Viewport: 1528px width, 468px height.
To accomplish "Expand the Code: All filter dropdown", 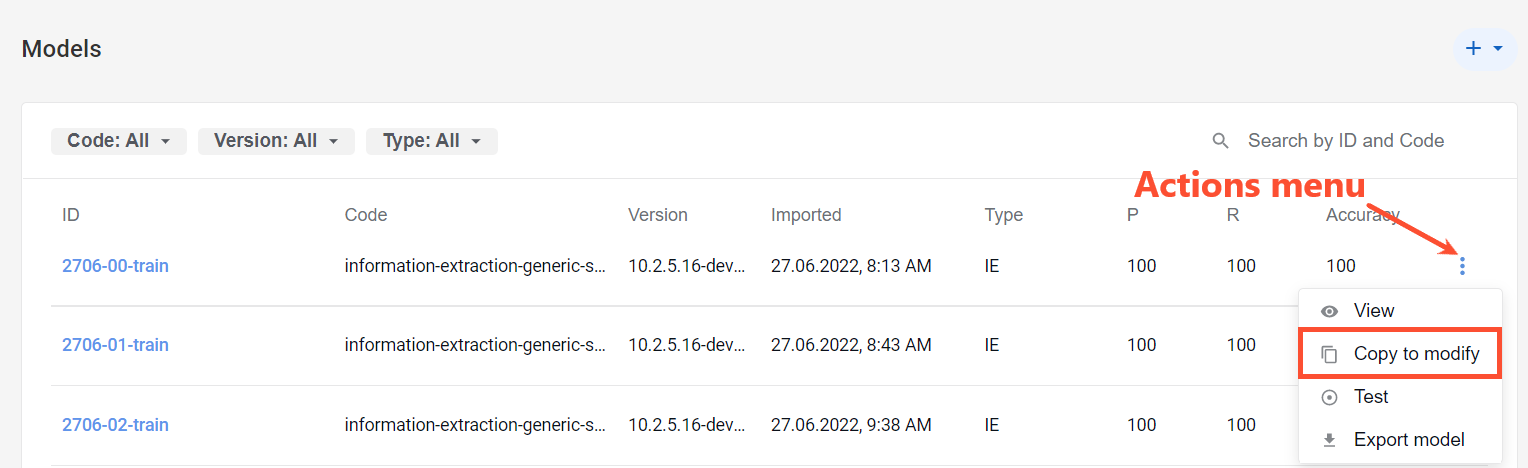I will 119,141.
